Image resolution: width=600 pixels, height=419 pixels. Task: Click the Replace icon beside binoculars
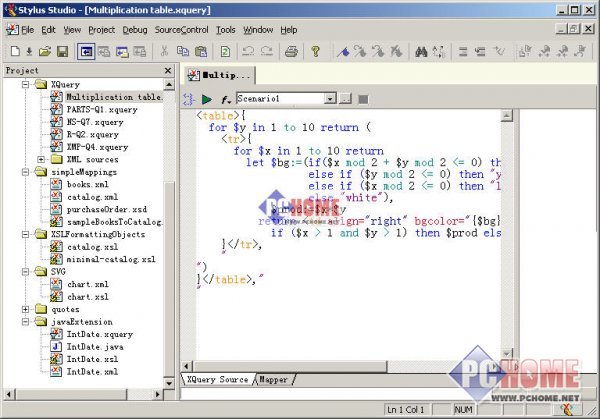pos(439,51)
